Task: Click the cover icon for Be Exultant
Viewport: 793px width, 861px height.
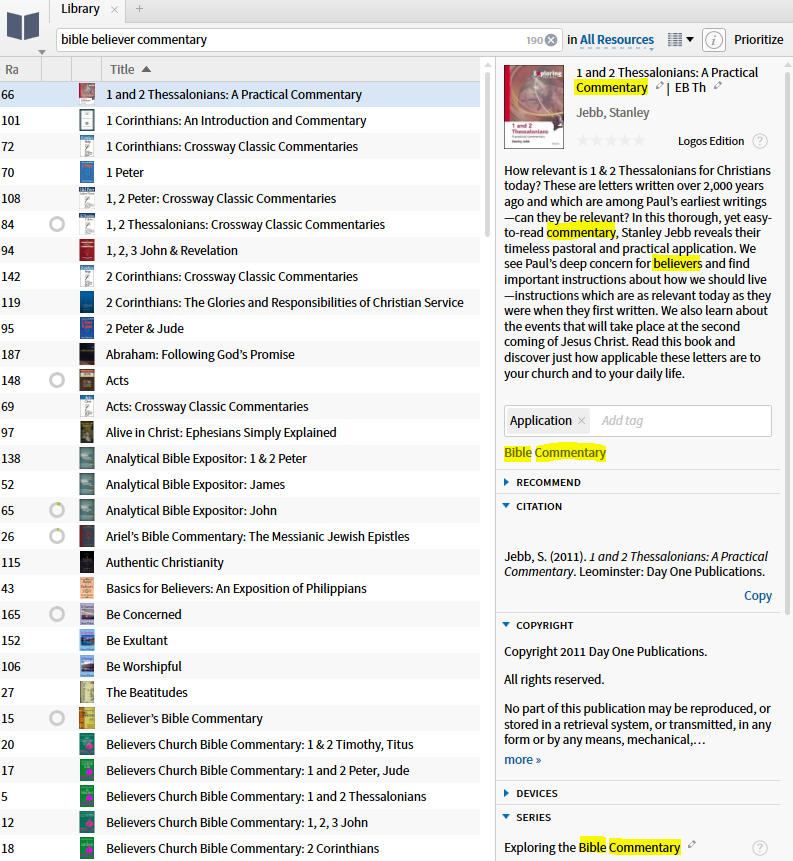Action: [x=87, y=640]
